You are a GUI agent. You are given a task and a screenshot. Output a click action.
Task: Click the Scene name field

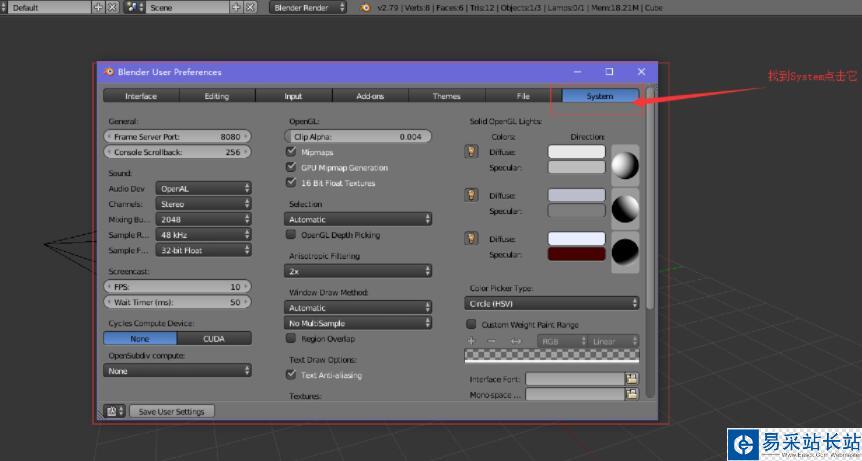point(187,7)
